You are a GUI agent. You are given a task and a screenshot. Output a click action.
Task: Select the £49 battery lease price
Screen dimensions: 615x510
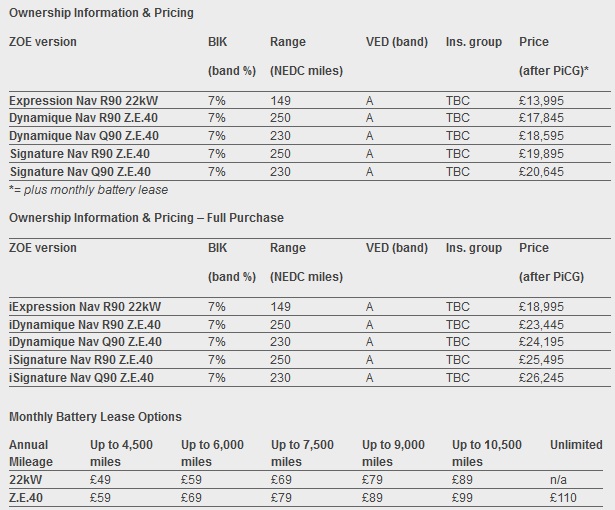click(102, 478)
